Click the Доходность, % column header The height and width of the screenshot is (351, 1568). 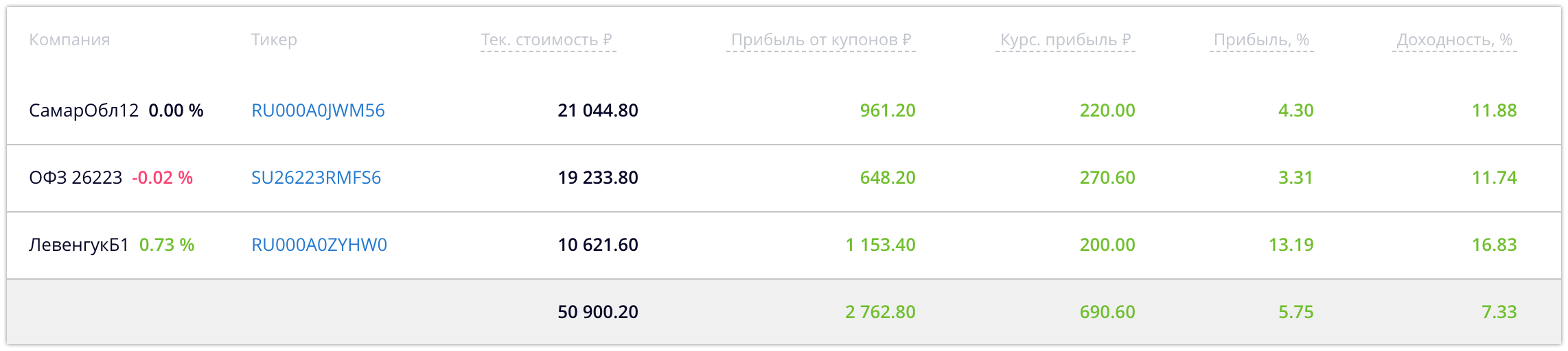1455,40
